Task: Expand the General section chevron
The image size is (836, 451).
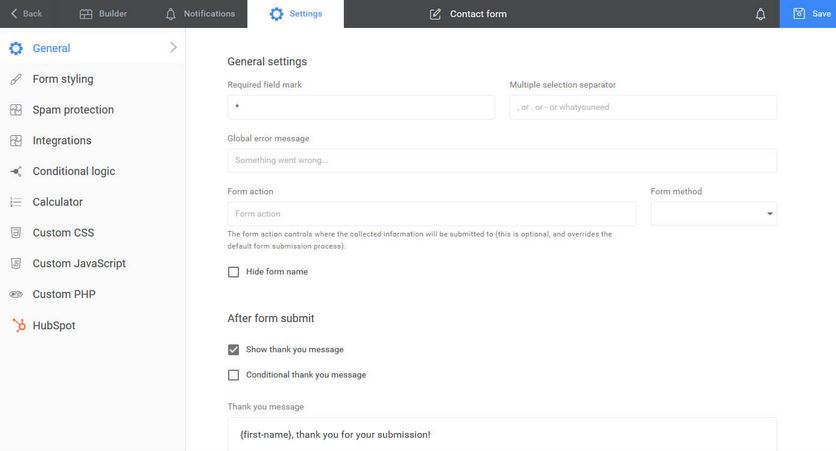Action: coord(173,48)
